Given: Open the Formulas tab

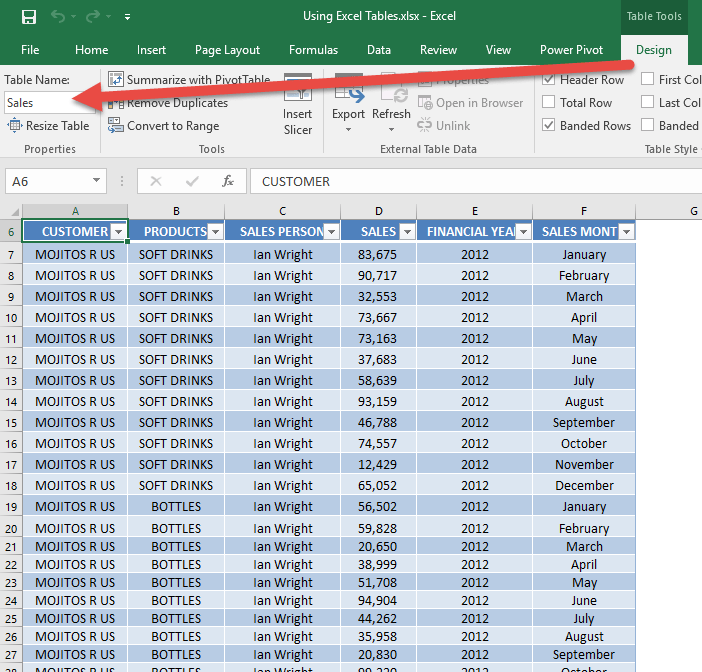Looking at the screenshot, I should click(313, 50).
